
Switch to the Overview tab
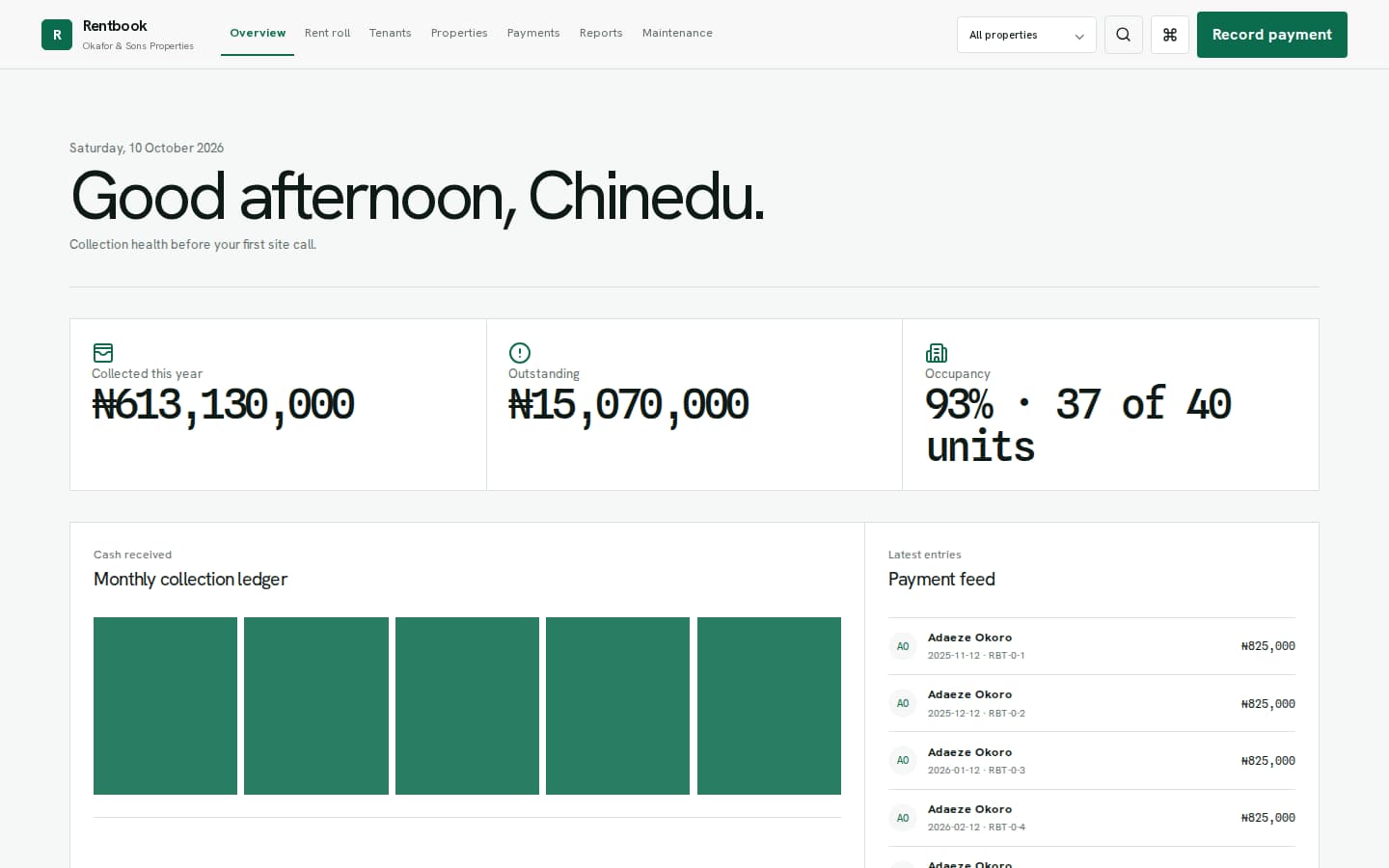point(258,33)
